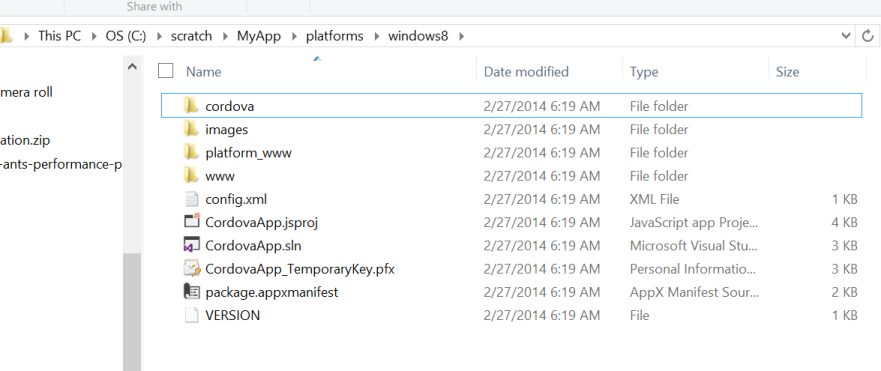Navigate to This PC in breadcrumb

(x=60, y=37)
